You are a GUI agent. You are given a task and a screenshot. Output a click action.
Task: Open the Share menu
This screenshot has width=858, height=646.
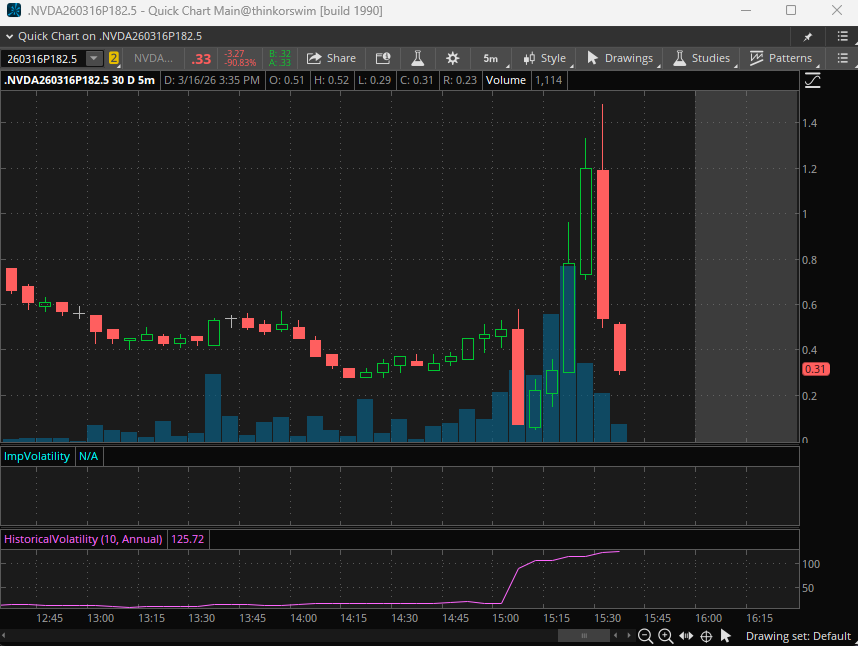(x=331, y=58)
